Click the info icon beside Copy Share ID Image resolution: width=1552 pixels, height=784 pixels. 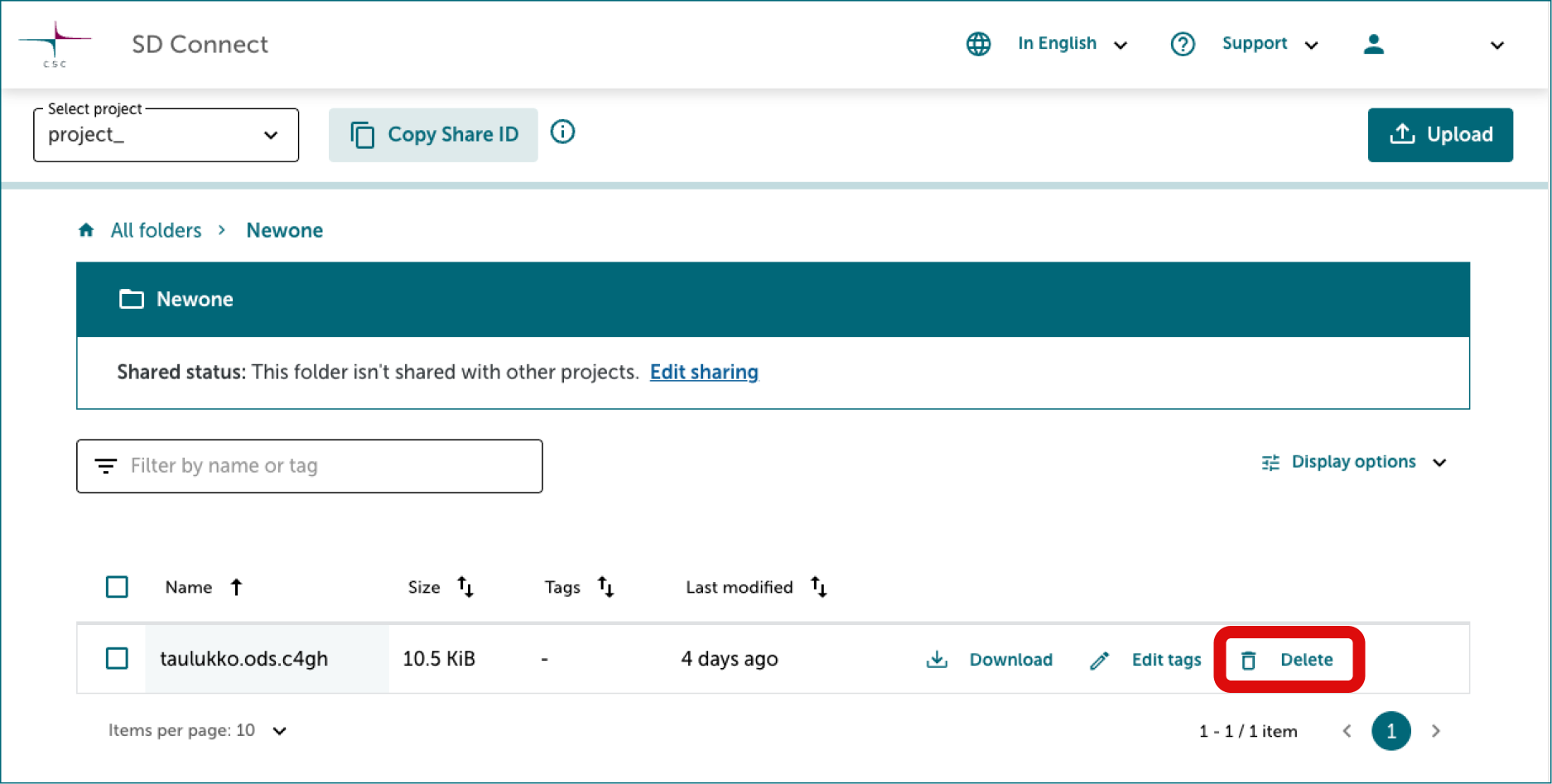point(562,132)
